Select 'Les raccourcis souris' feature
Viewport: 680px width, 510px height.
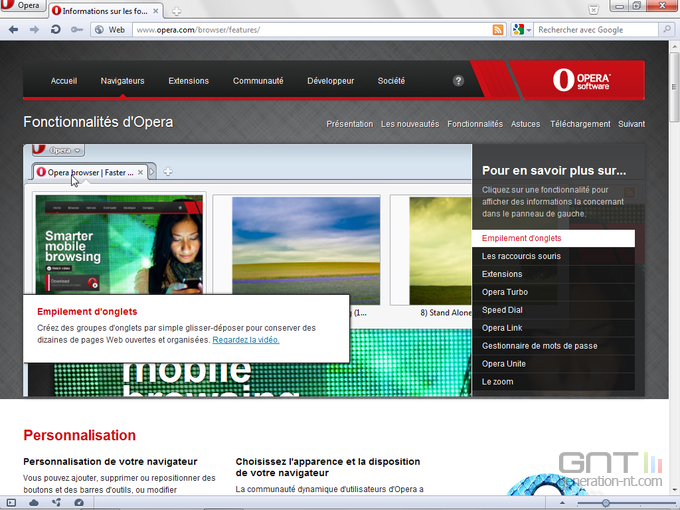coord(553,256)
